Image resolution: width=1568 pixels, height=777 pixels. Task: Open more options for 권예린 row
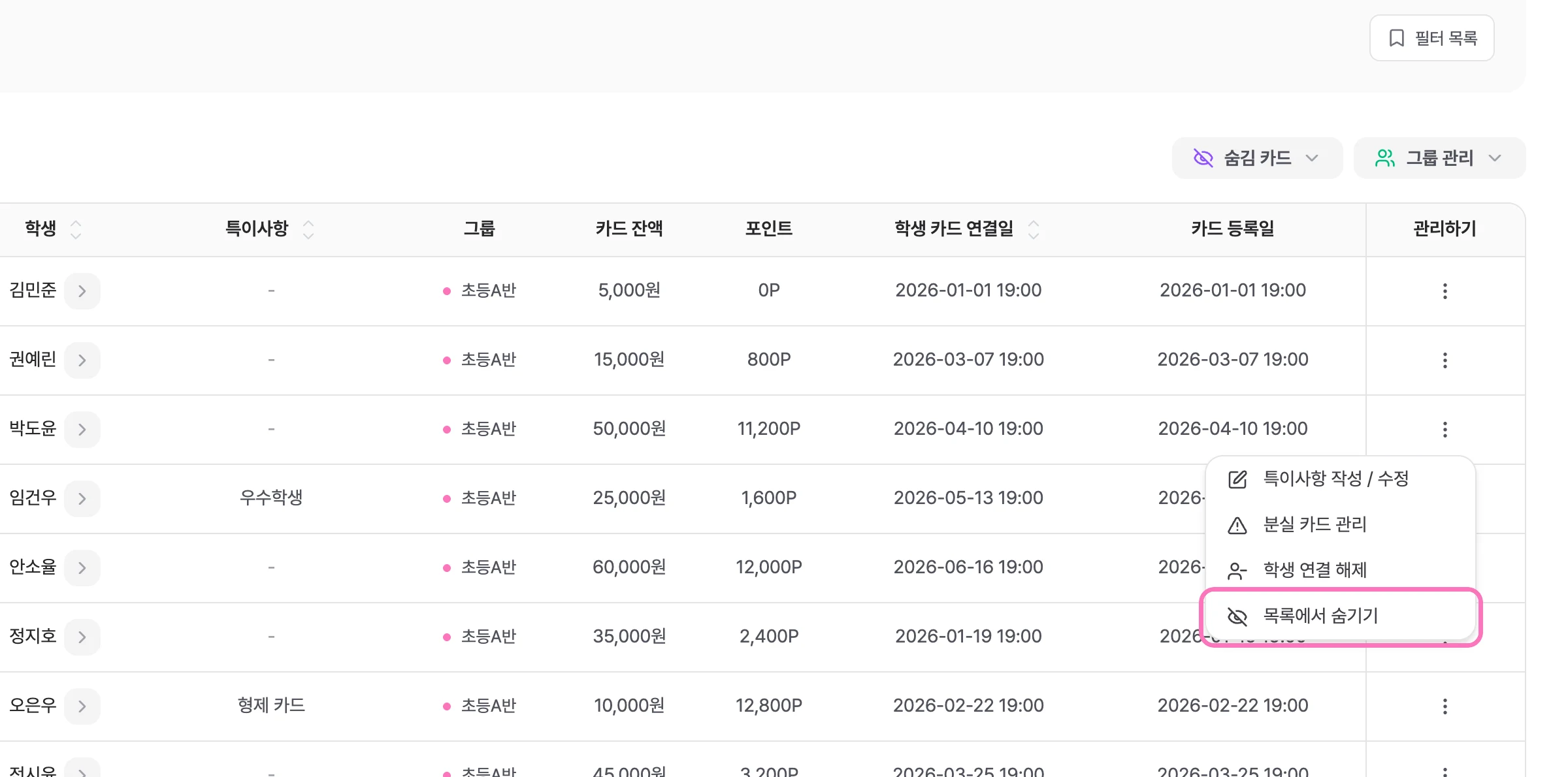pyautogui.click(x=1445, y=360)
